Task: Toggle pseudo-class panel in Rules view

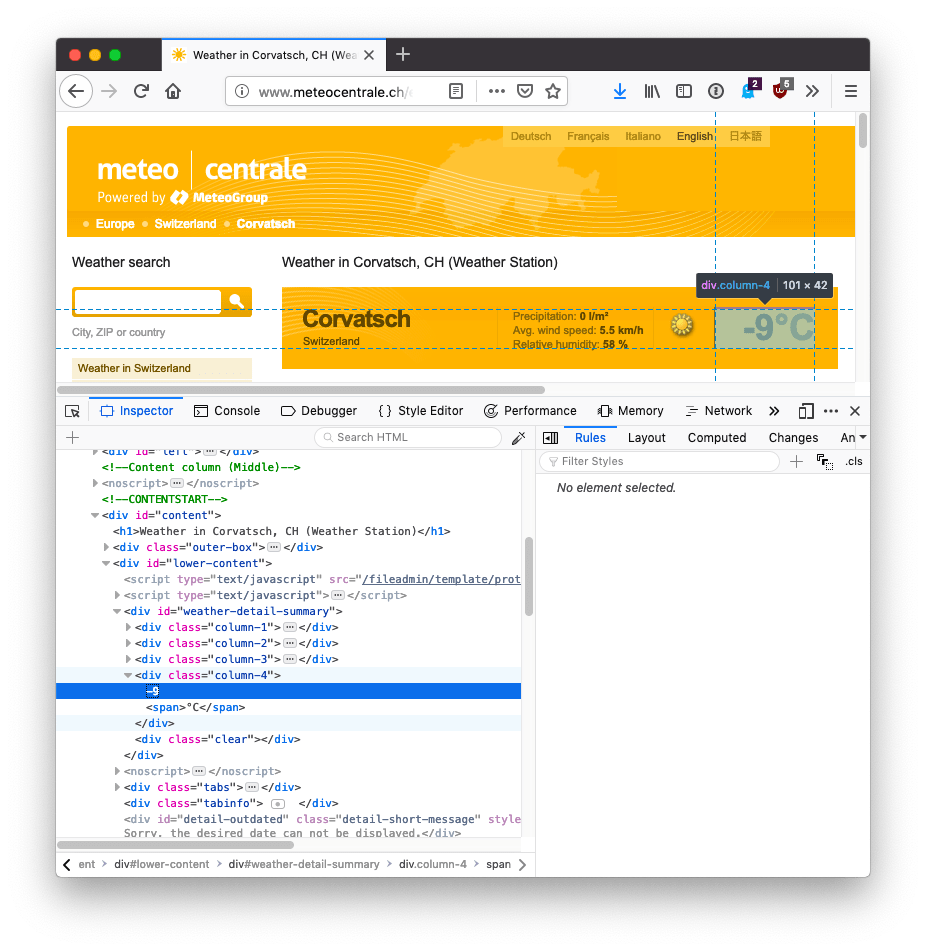Action: (825, 461)
